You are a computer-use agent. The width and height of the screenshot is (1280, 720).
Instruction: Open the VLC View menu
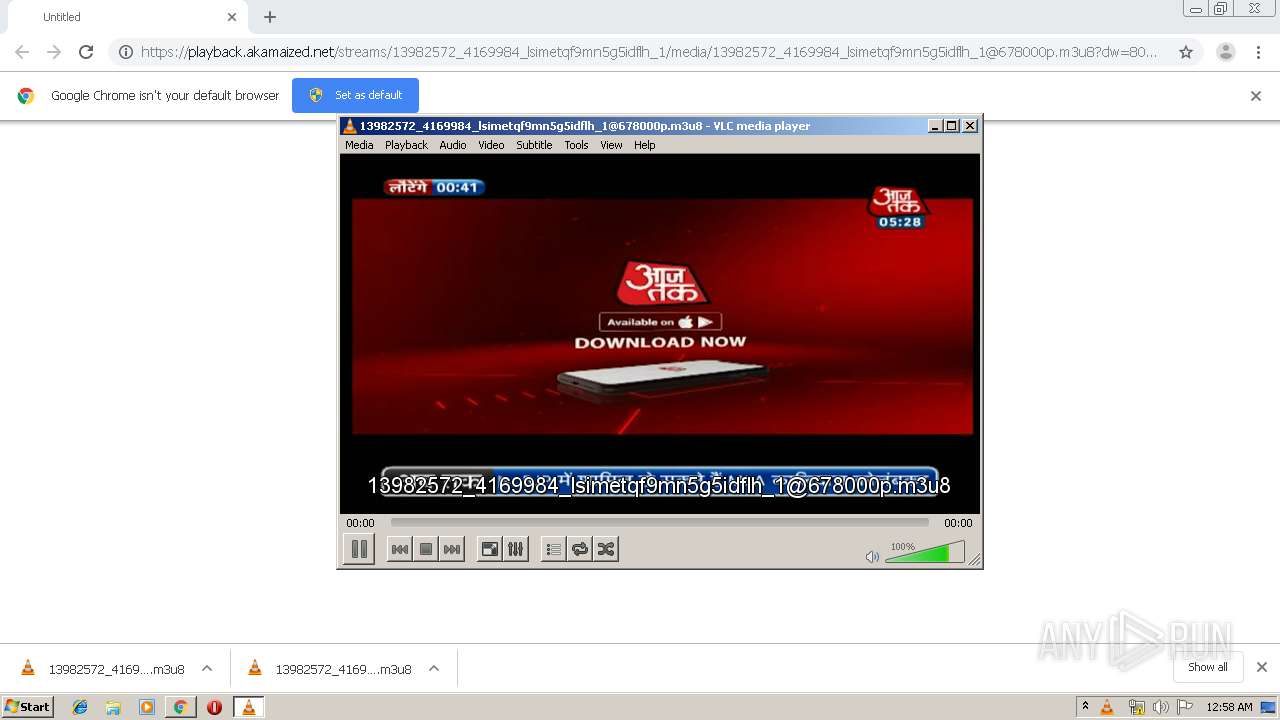click(x=611, y=145)
